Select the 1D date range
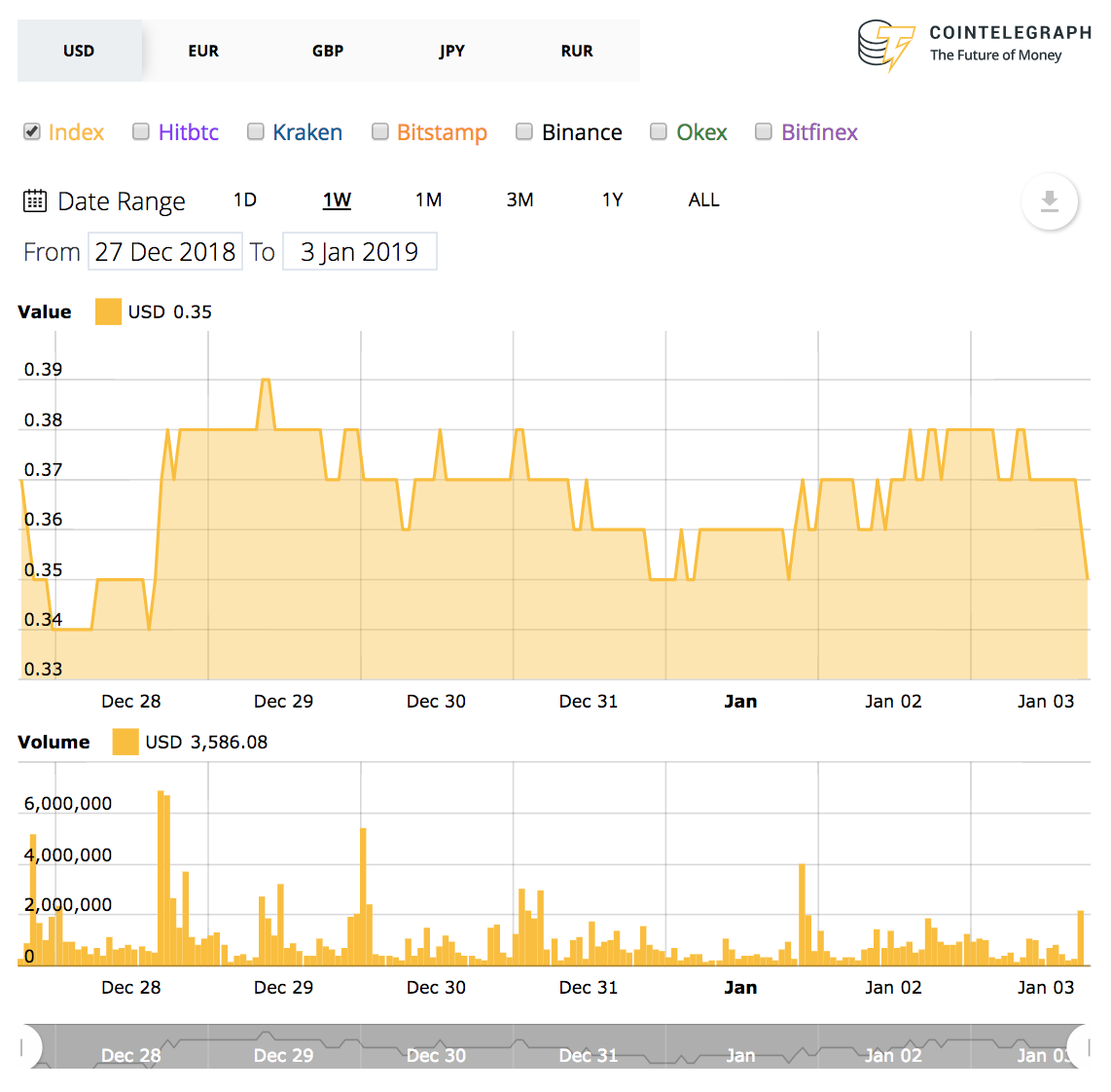Image resolution: width=1111 pixels, height=1092 pixels. tap(245, 200)
